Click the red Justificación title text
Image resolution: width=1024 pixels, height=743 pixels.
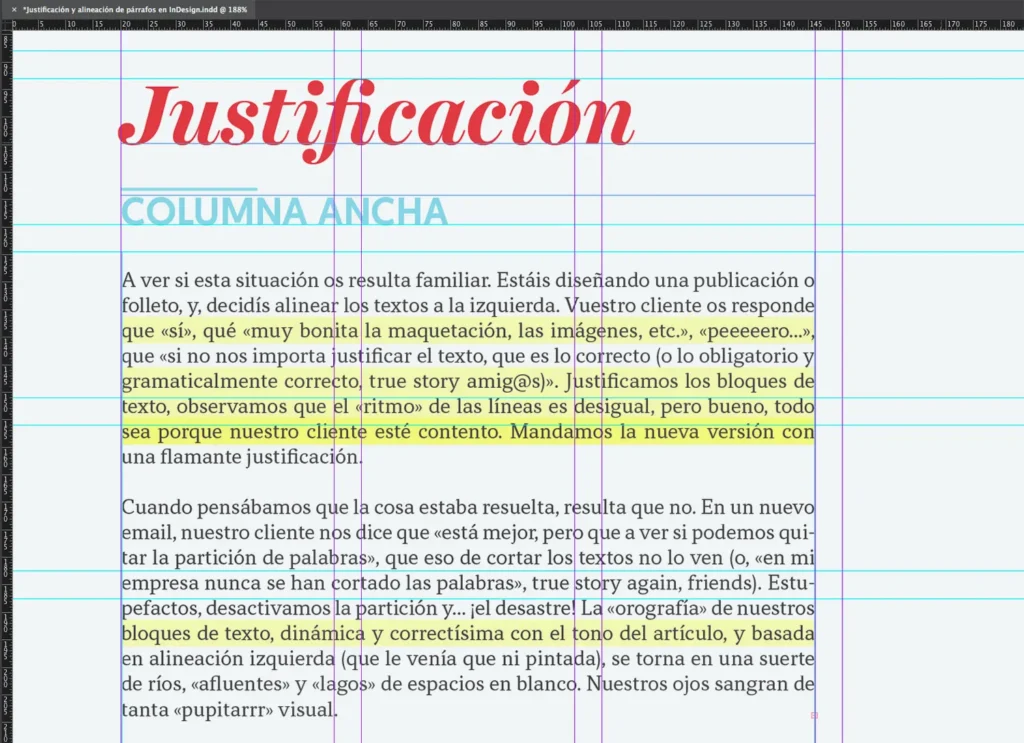pos(376,118)
